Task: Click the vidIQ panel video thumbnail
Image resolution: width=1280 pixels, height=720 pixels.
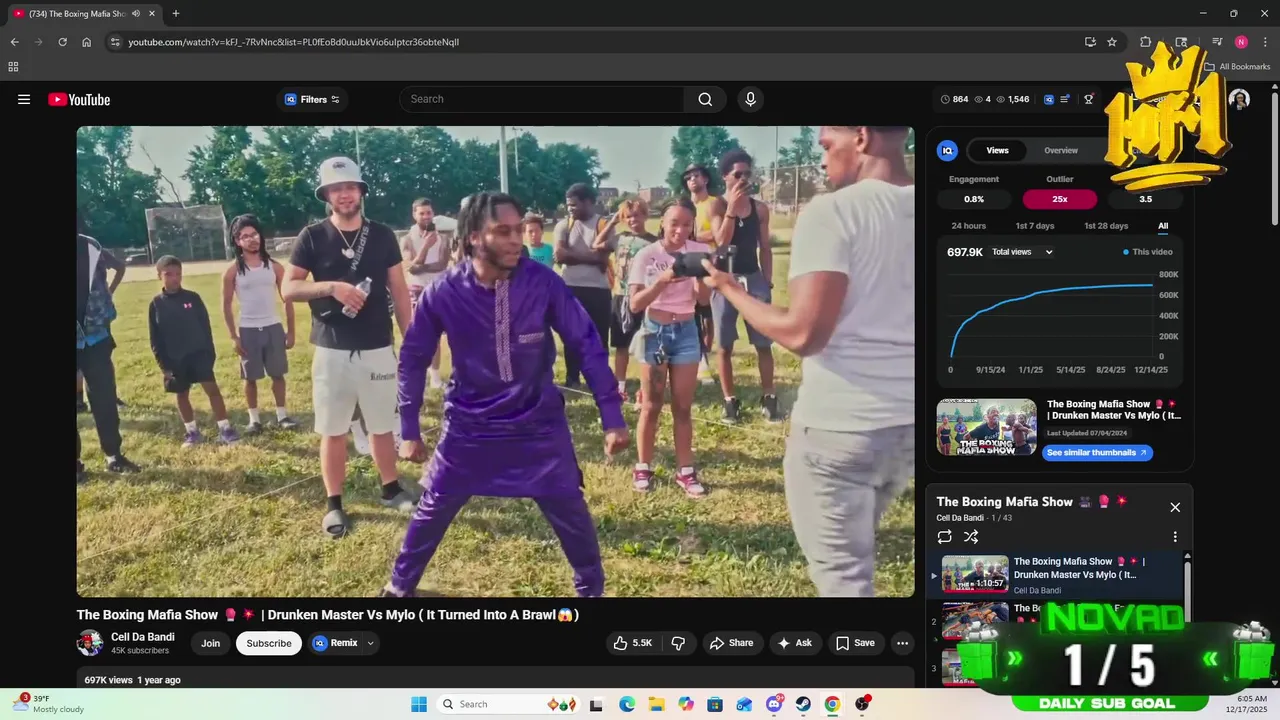Action: [986, 427]
